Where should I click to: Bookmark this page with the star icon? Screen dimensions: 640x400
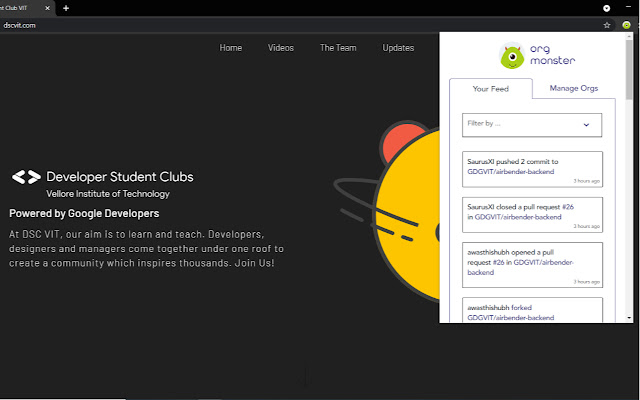point(607,25)
